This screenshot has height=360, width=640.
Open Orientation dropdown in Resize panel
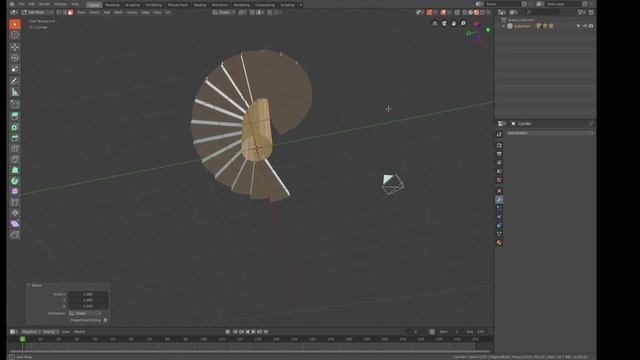(85, 313)
